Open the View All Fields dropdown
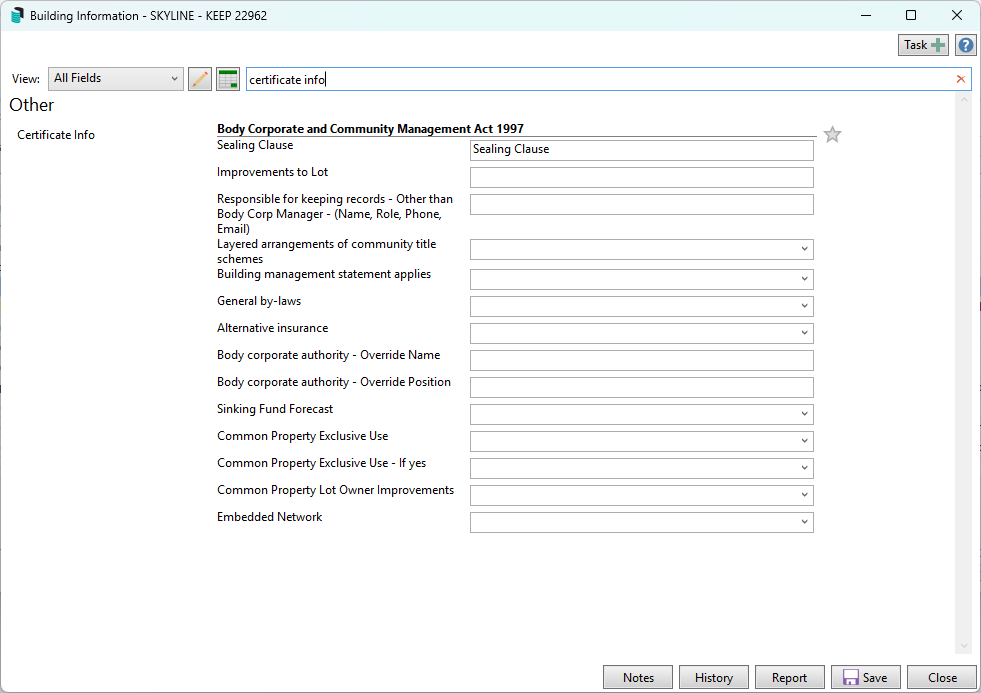This screenshot has width=981, height=693. point(116,79)
